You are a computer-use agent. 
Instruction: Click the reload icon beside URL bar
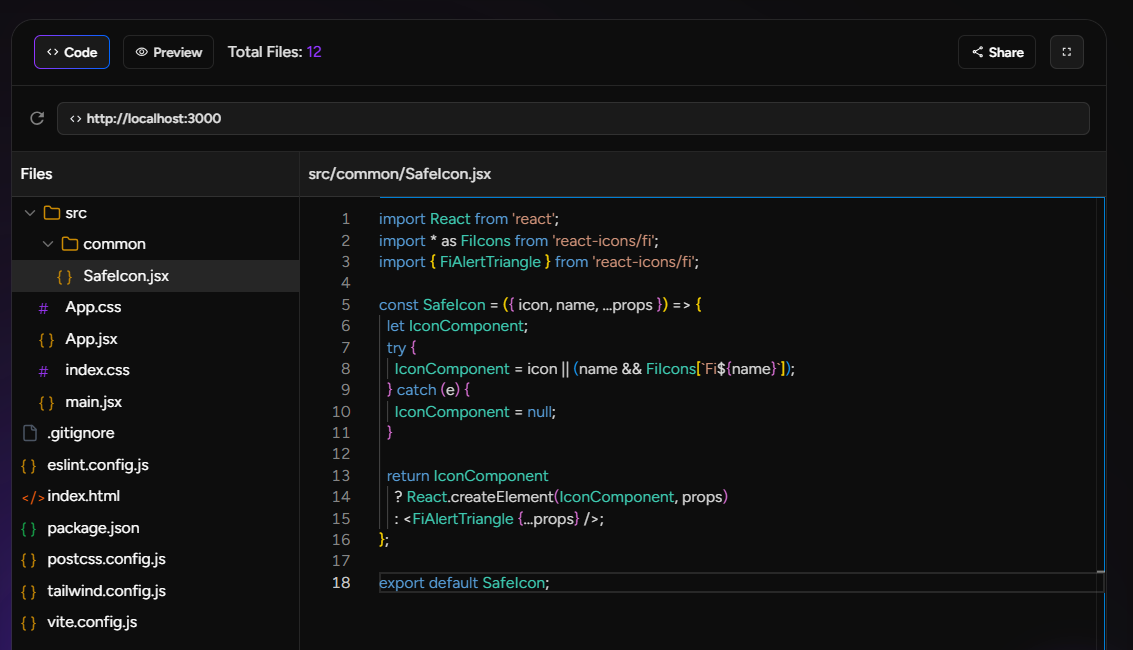[37, 118]
